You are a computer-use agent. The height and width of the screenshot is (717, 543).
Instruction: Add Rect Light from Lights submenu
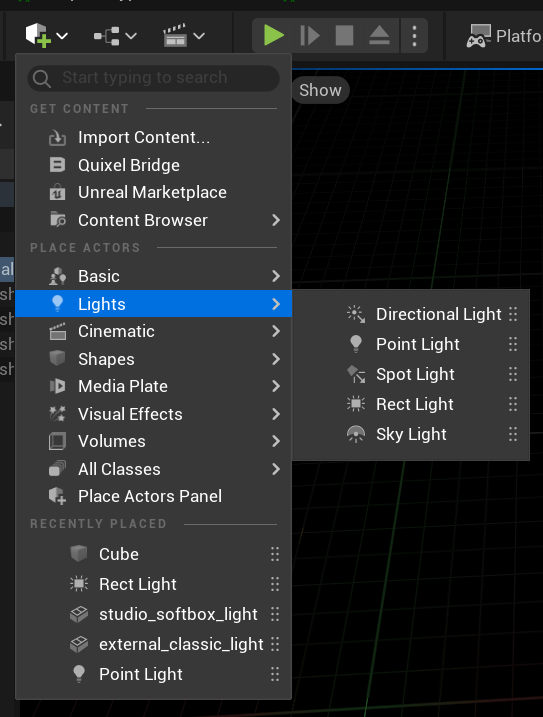[x=410, y=404]
